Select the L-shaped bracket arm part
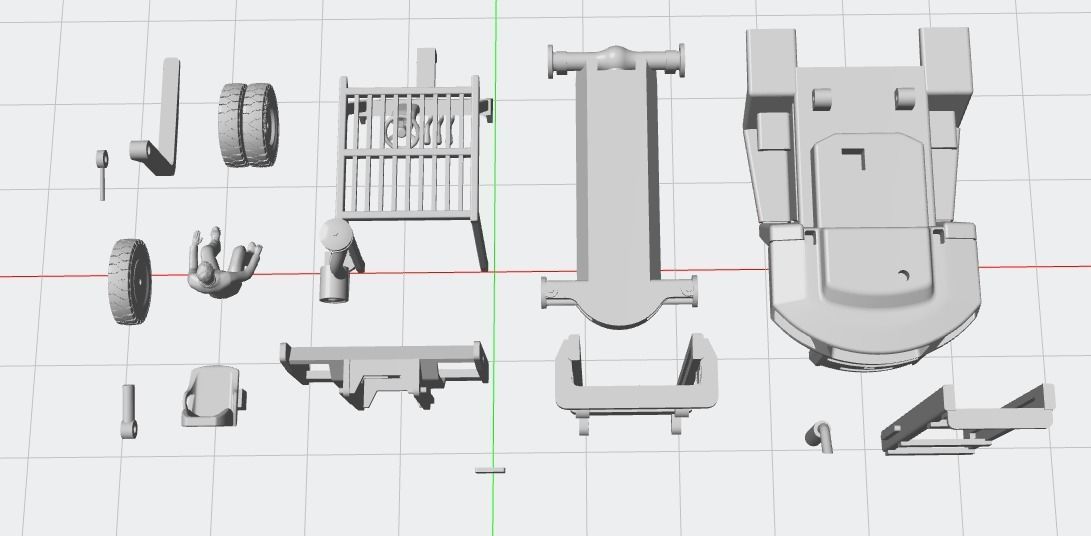 157,116
